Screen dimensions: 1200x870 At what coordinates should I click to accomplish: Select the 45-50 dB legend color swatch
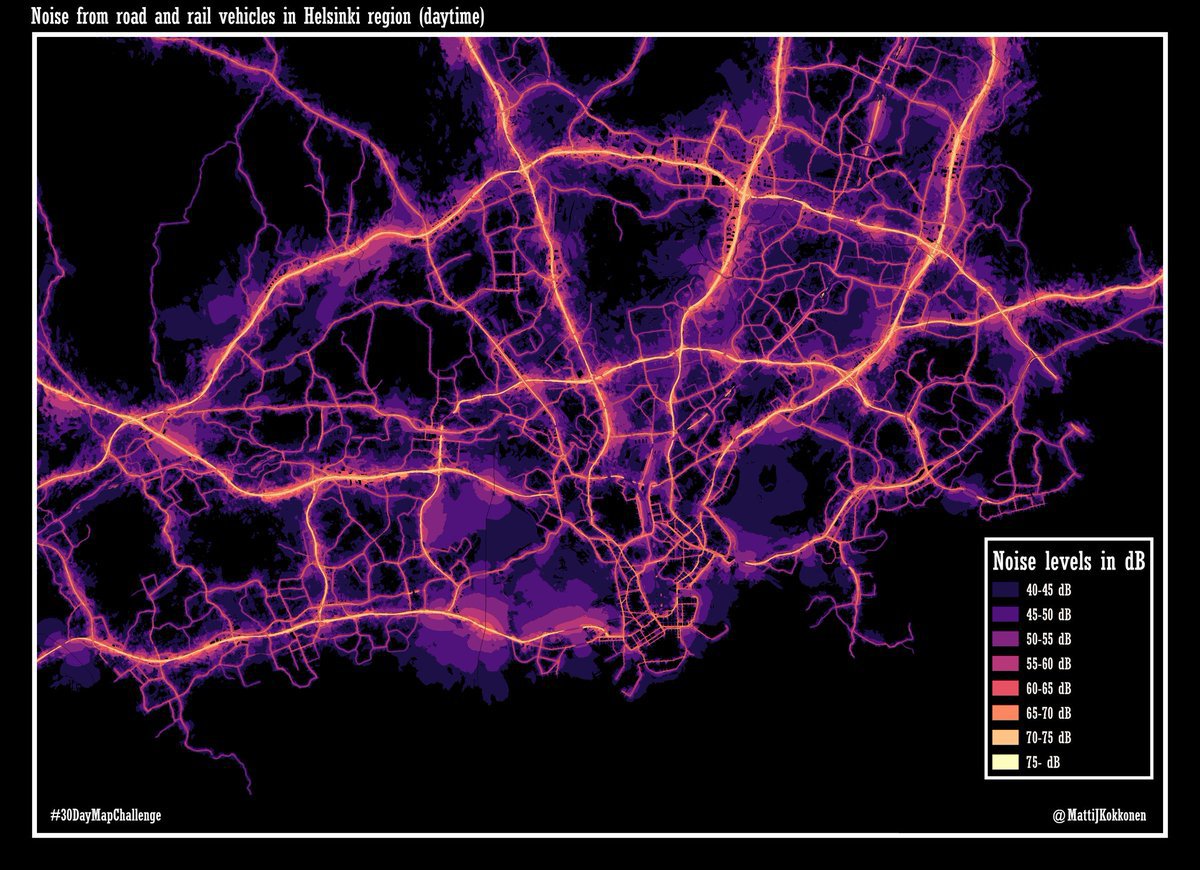tap(1006, 614)
